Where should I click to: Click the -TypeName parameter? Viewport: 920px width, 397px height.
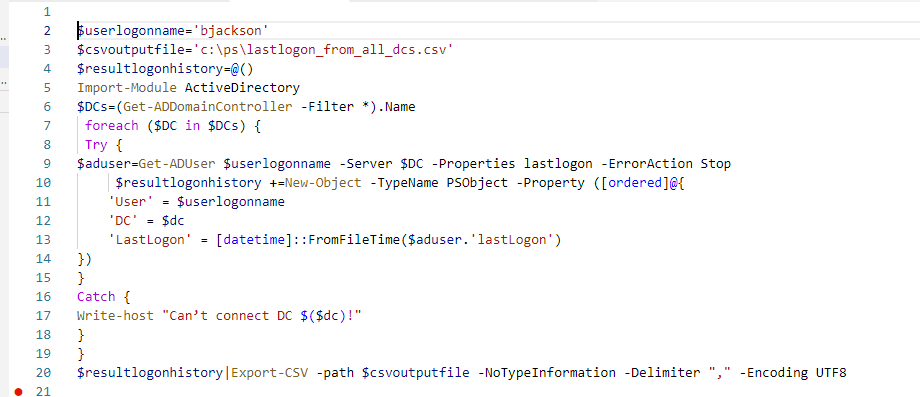click(x=404, y=182)
